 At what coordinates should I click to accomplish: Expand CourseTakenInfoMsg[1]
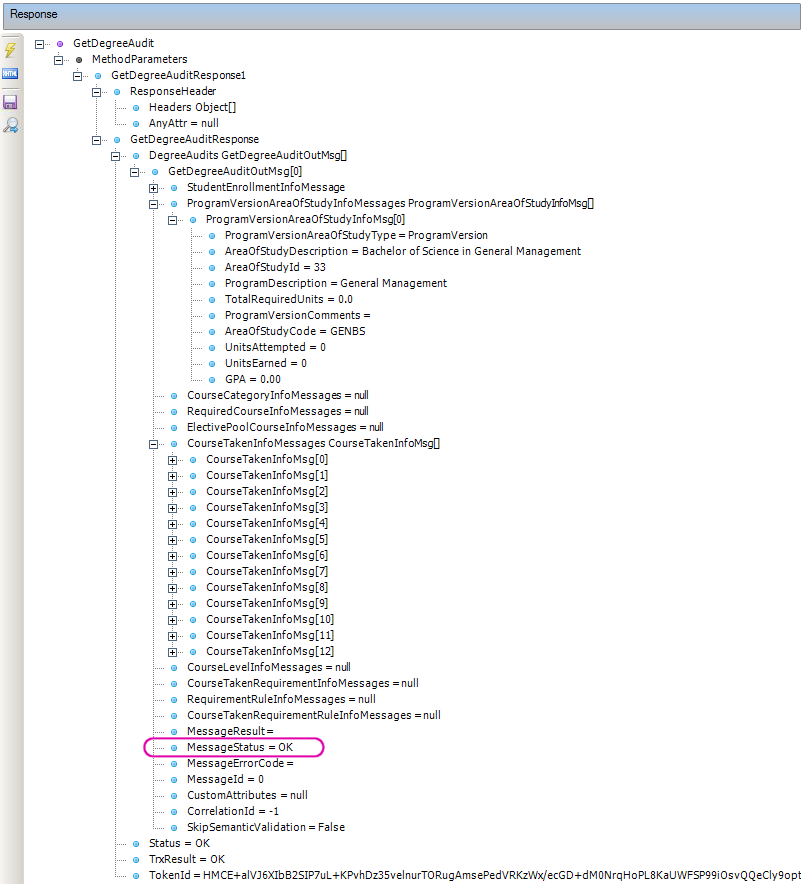pos(173,476)
